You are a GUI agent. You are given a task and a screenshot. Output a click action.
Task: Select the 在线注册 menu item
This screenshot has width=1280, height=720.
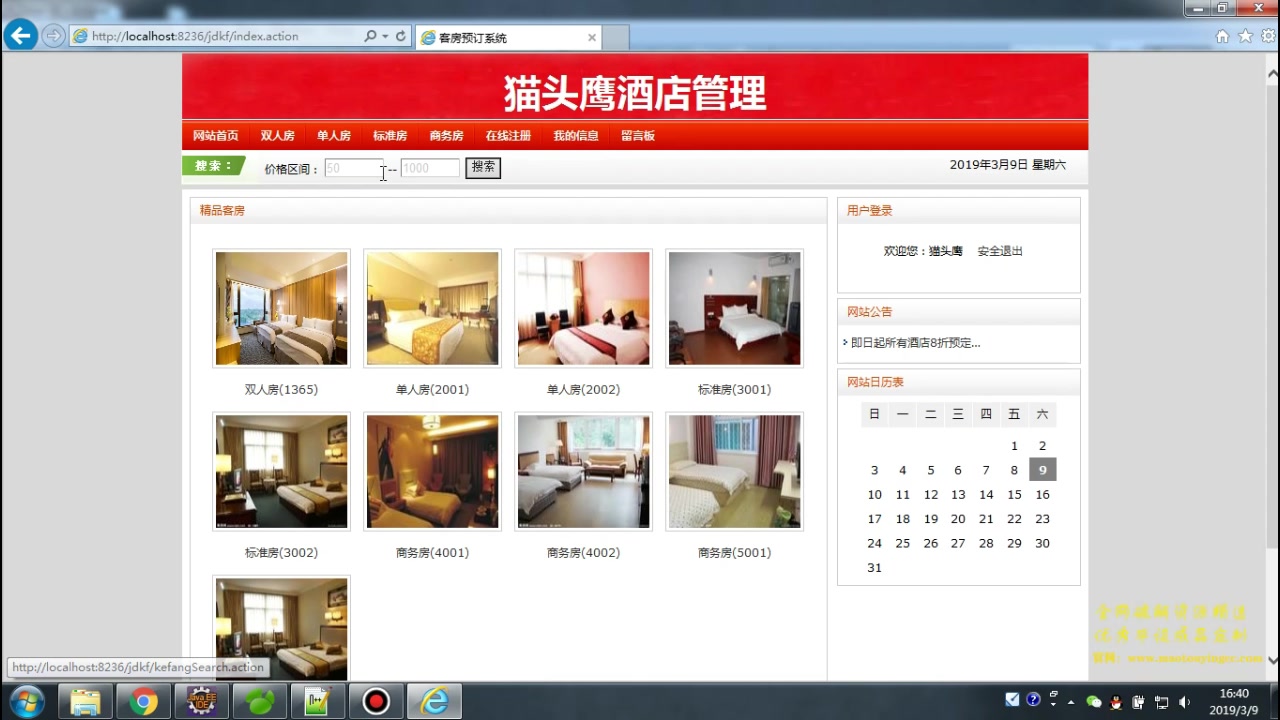click(508, 135)
